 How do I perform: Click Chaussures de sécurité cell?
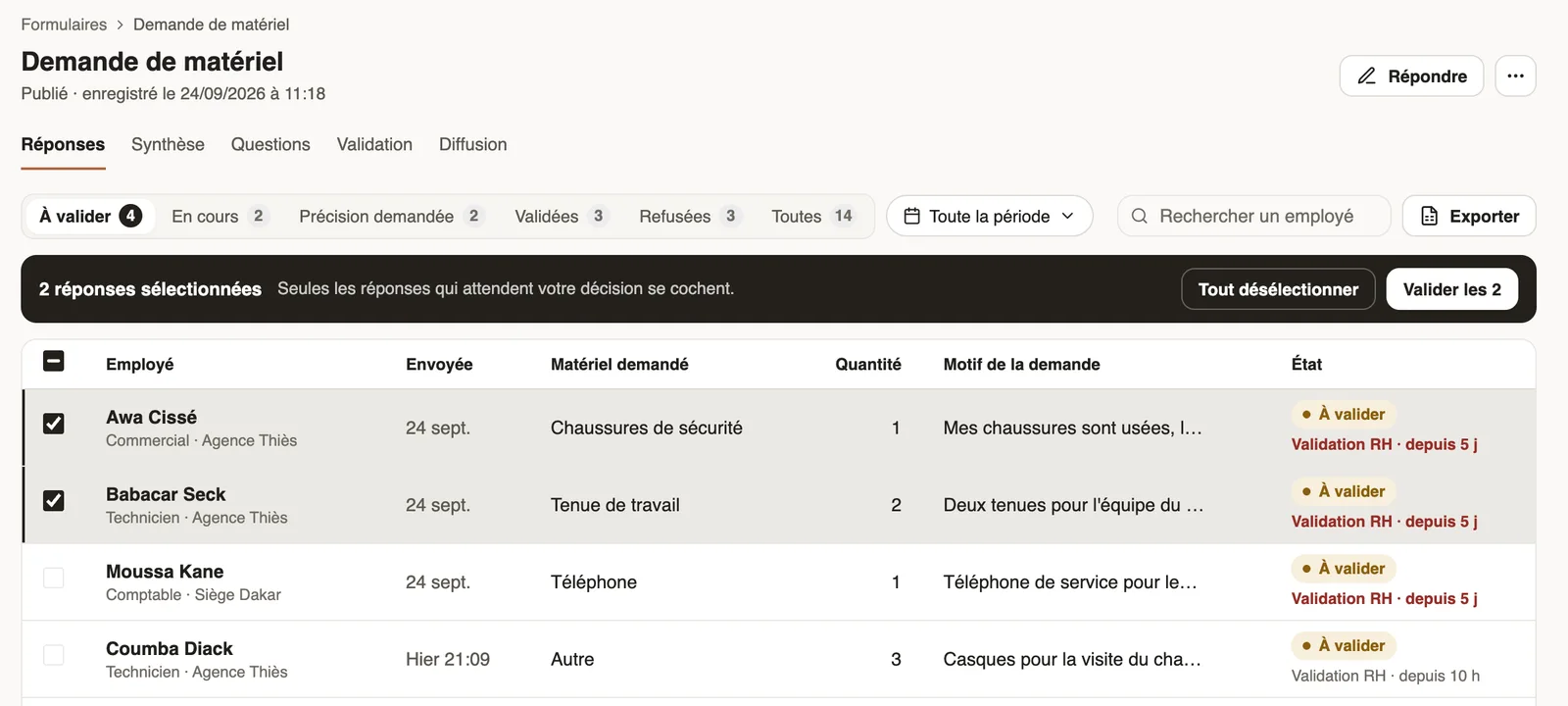(647, 428)
